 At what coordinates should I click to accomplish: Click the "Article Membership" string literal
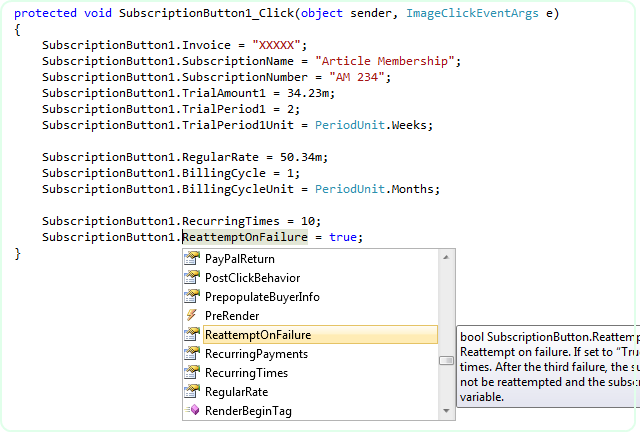[x=384, y=61]
